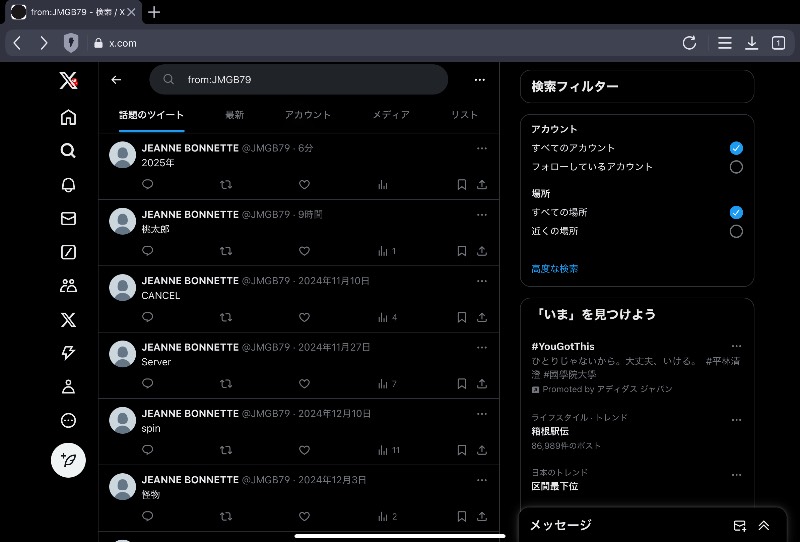
Task: Open the More circle icon in sidebar
Action: point(68,420)
